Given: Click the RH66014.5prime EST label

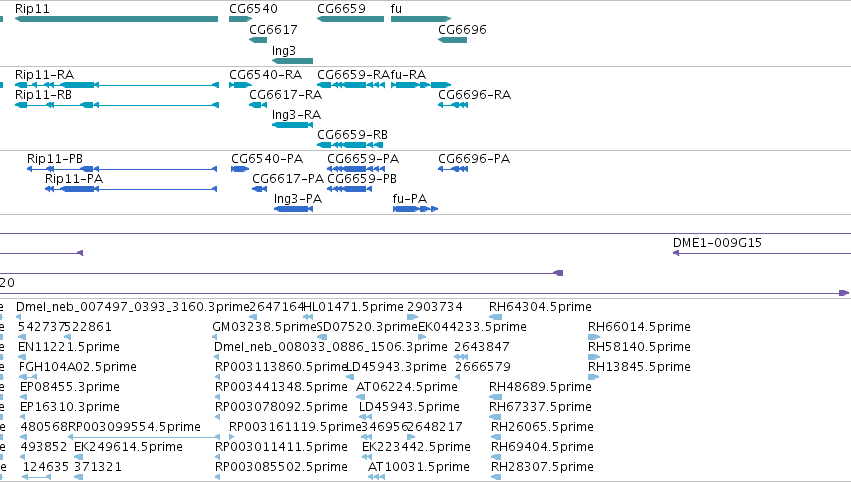Looking at the screenshot, I should coord(639,327).
